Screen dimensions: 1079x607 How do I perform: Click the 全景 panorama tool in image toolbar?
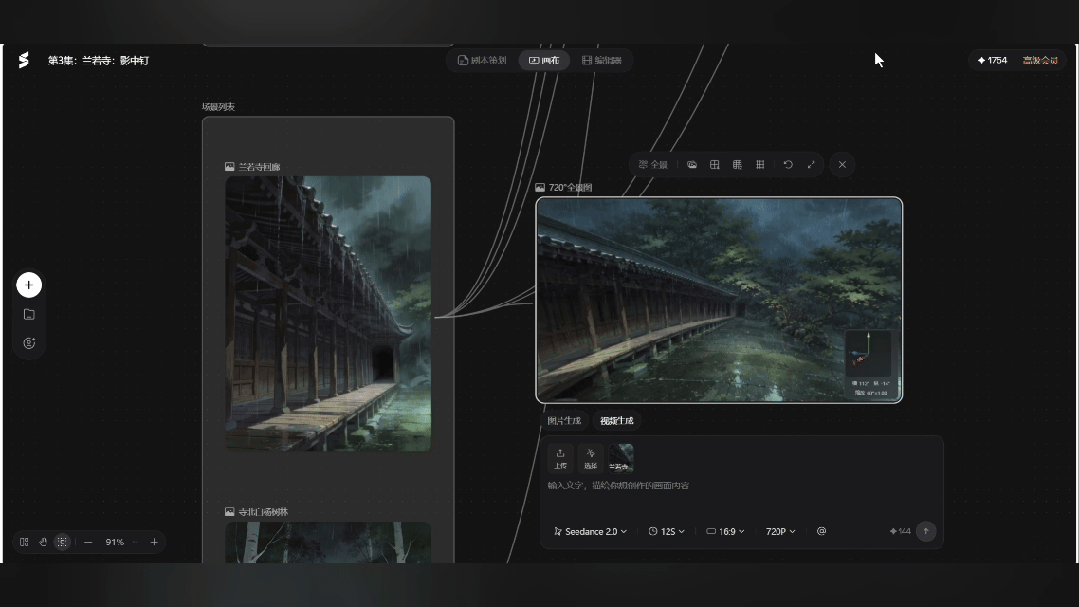point(653,164)
